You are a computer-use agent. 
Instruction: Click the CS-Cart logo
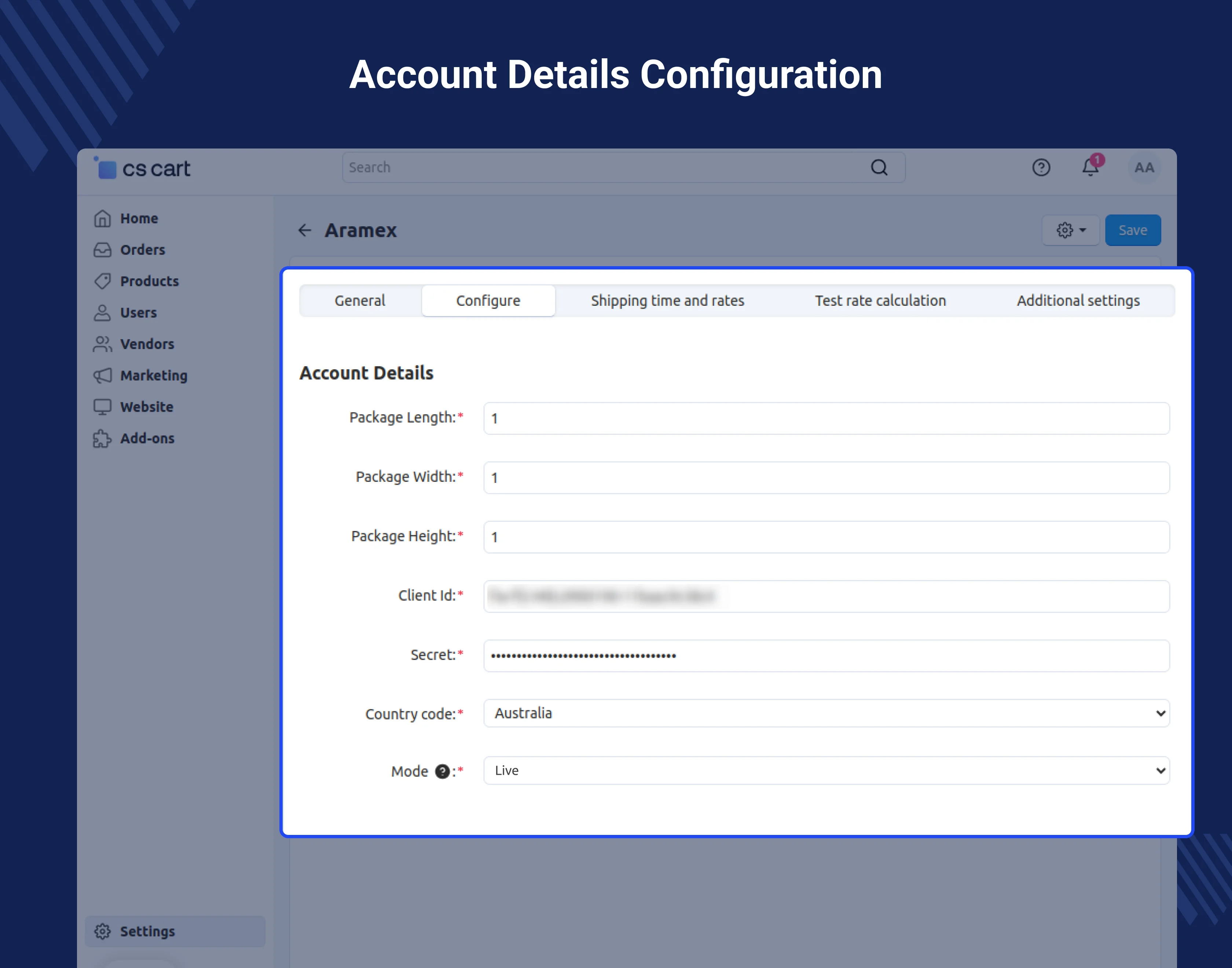[x=143, y=168]
